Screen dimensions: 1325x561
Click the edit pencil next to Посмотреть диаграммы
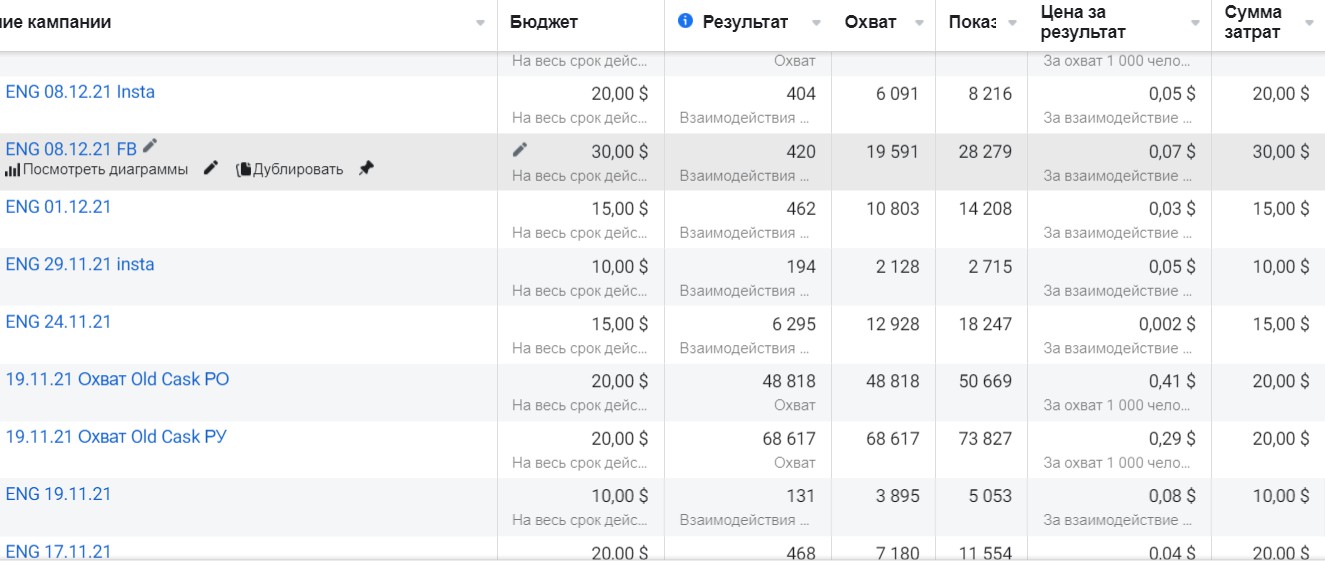click(210, 169)
